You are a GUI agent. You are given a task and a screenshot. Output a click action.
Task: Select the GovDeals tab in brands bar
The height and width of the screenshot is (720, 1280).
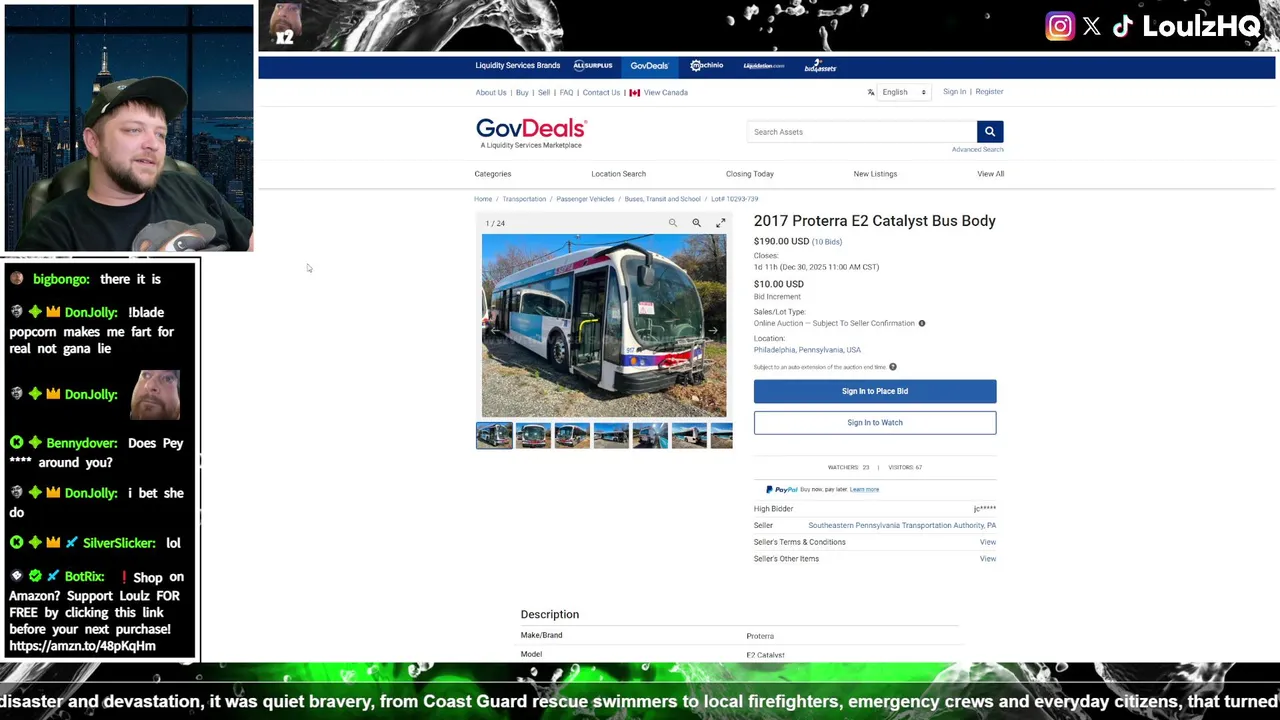pos(649,66)
